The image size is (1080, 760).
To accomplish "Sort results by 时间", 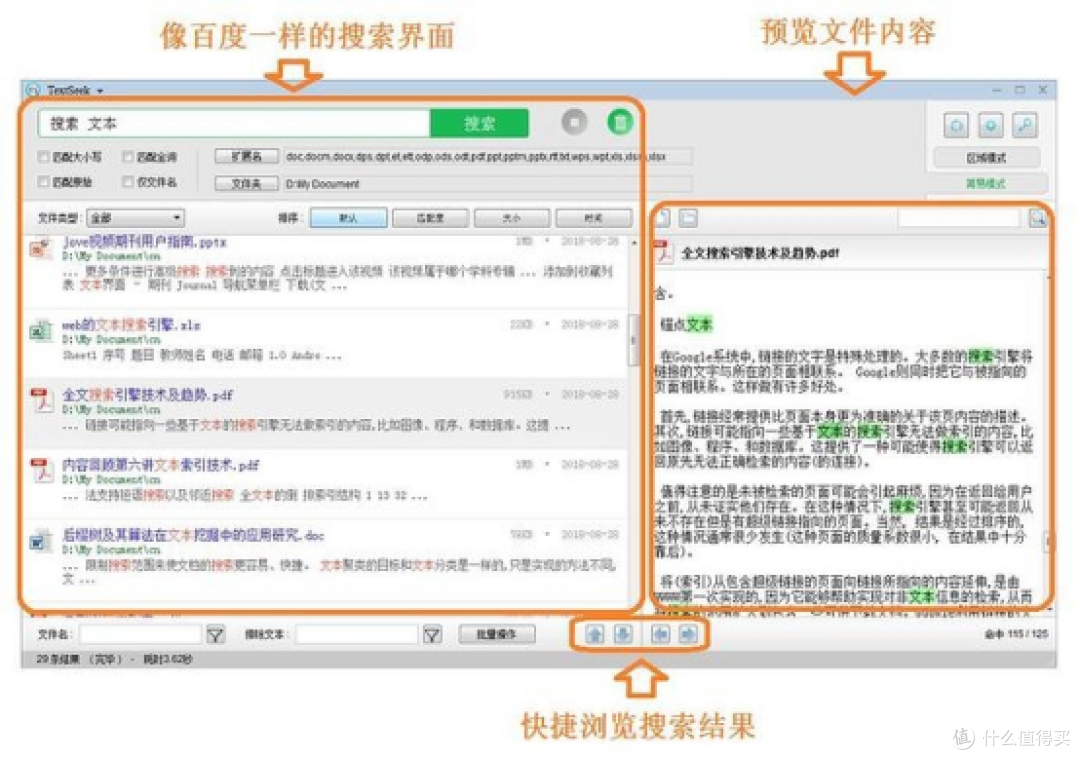I will (x=593, y=218).
